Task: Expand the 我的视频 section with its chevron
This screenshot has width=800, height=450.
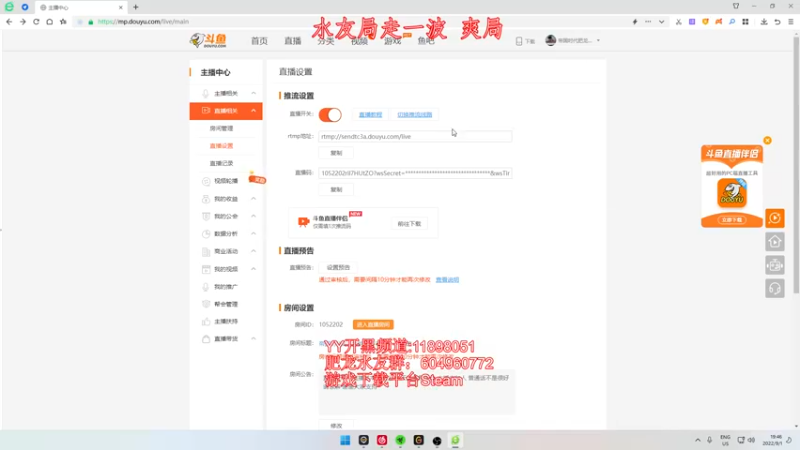Action: 254,269
